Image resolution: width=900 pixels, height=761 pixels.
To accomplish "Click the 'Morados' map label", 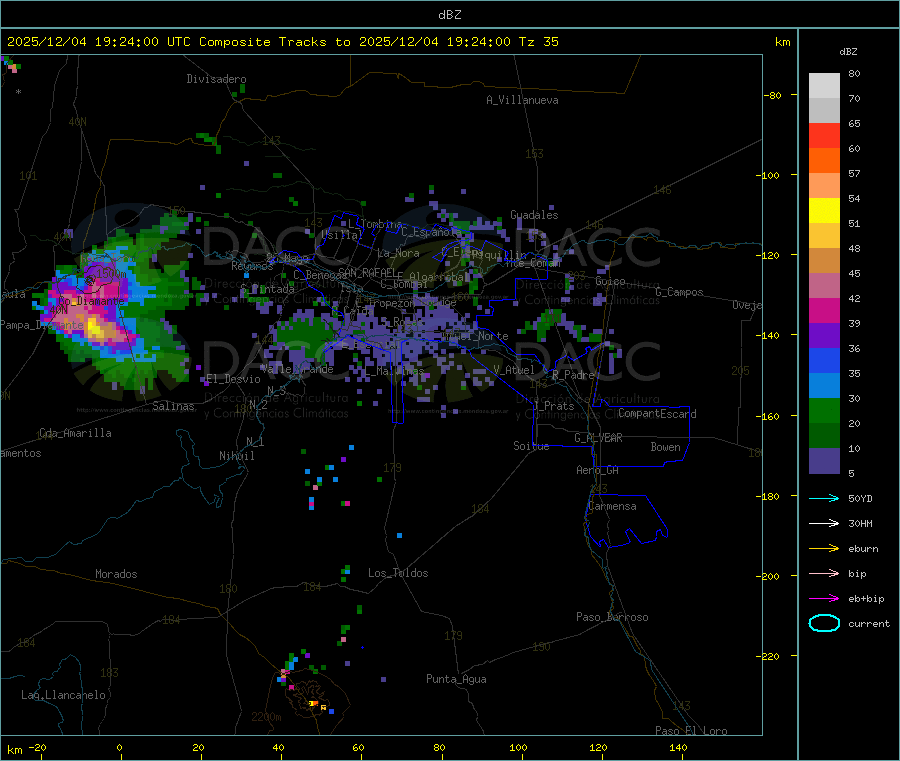I will pos(116,574).
